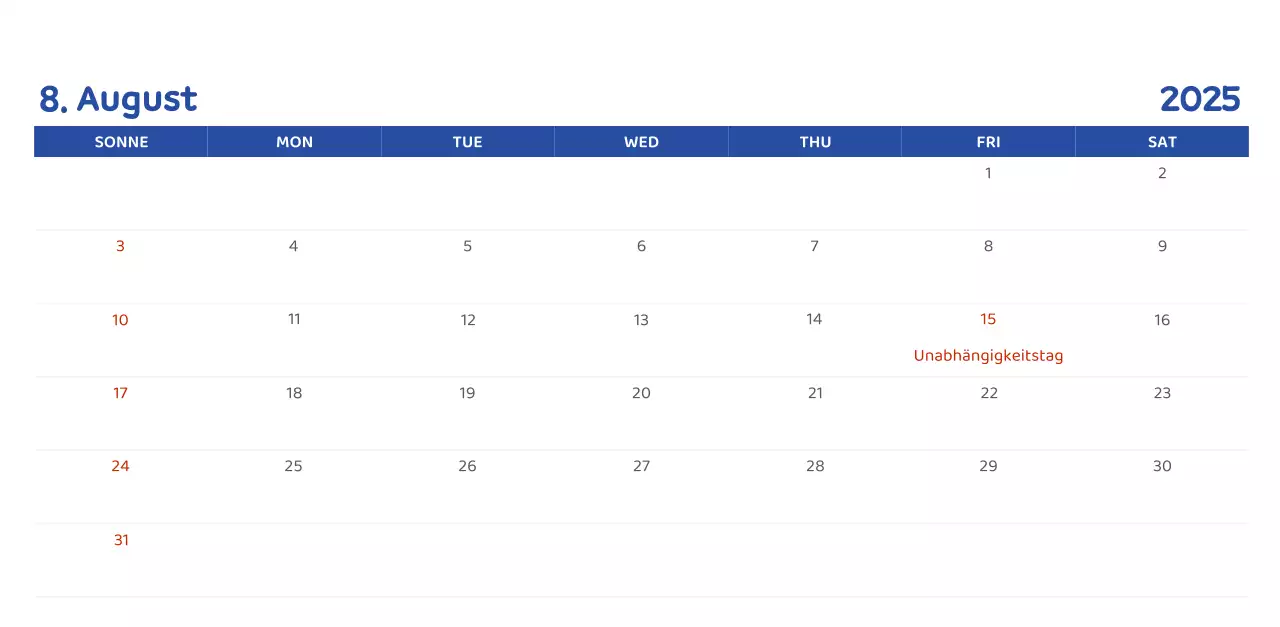Click Thursday the 7th
This screenshot has width=1280, height=627.
(814, 246)
